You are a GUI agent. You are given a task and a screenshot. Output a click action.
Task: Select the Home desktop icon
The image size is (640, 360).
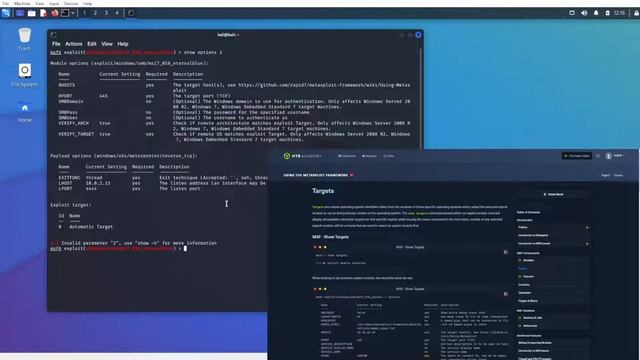[24, 111]
